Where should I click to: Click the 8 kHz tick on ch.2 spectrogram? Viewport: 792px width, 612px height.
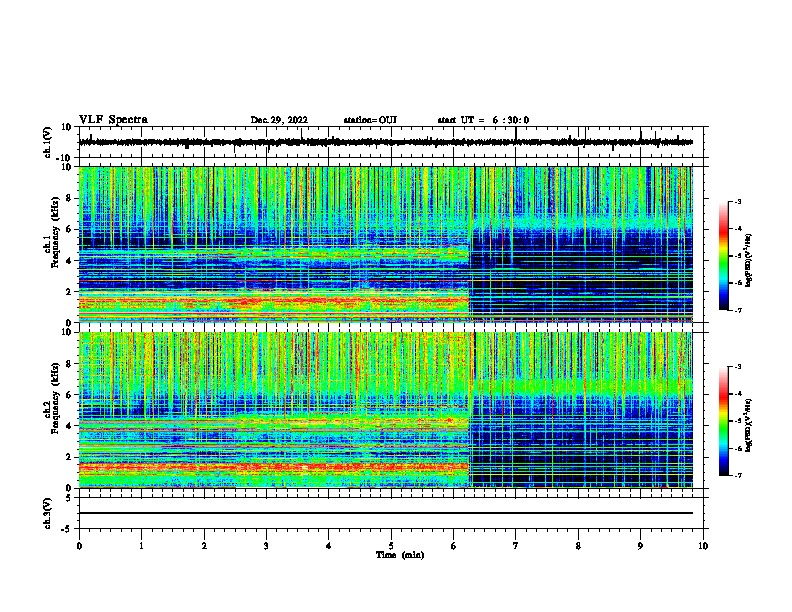click(x=70, y=364)
